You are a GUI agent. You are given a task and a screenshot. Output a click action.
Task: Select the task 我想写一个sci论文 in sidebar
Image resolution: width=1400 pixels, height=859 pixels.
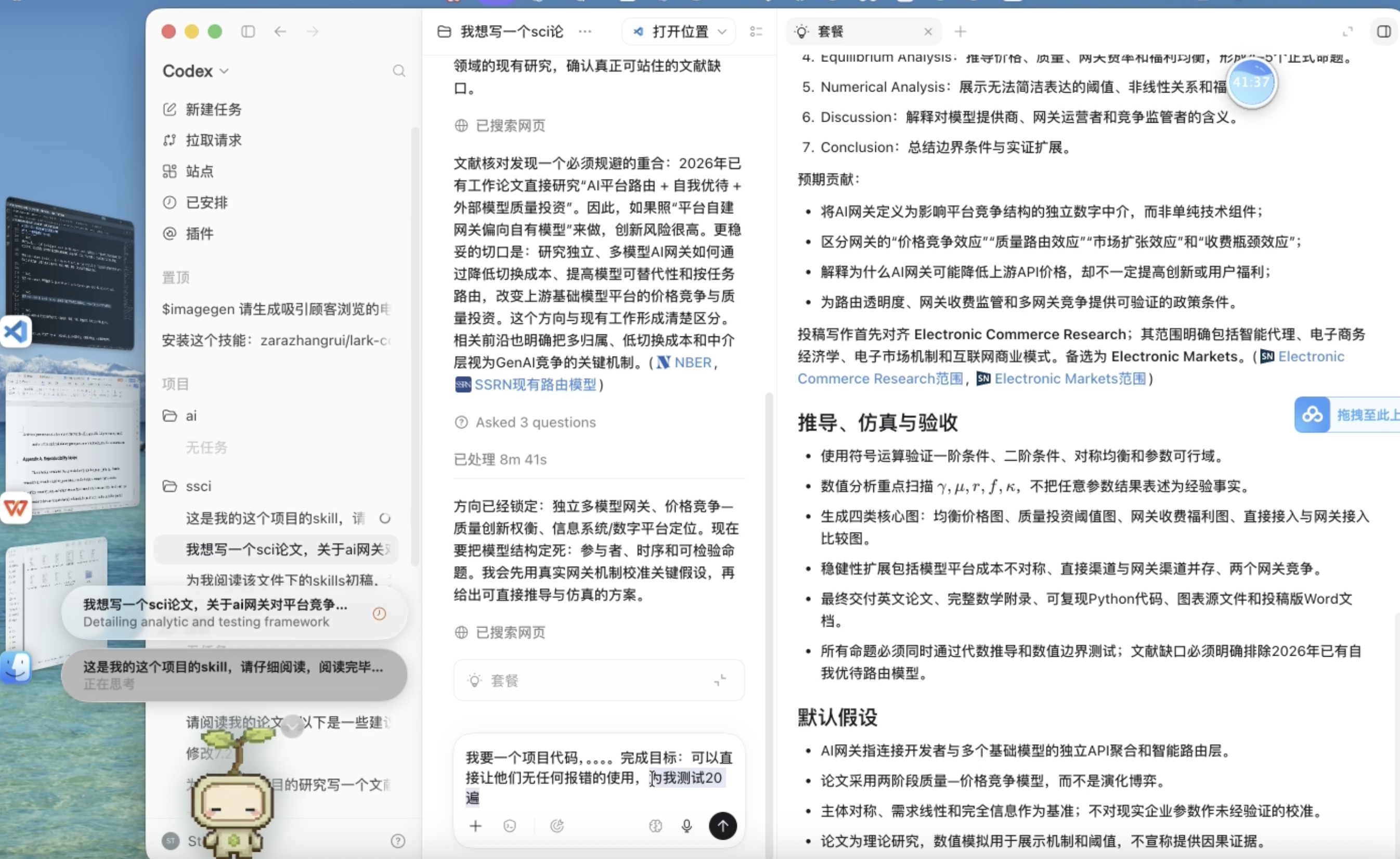276,550
